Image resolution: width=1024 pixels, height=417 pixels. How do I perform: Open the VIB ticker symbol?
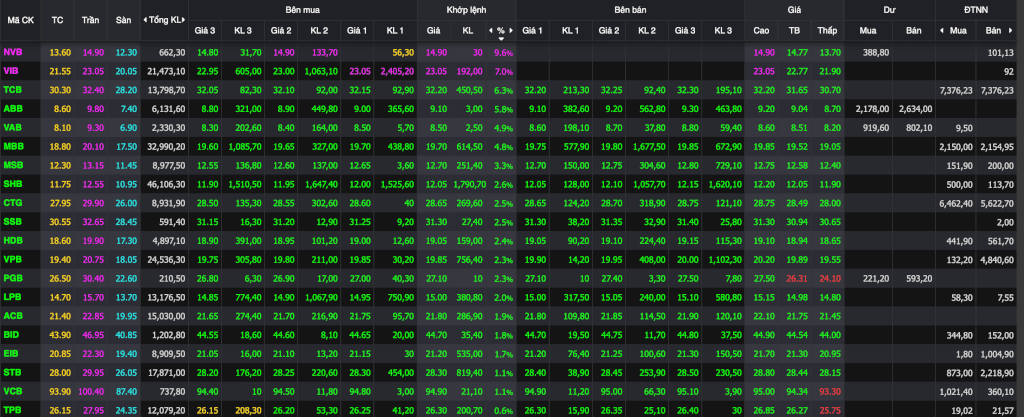click(10, 70)
